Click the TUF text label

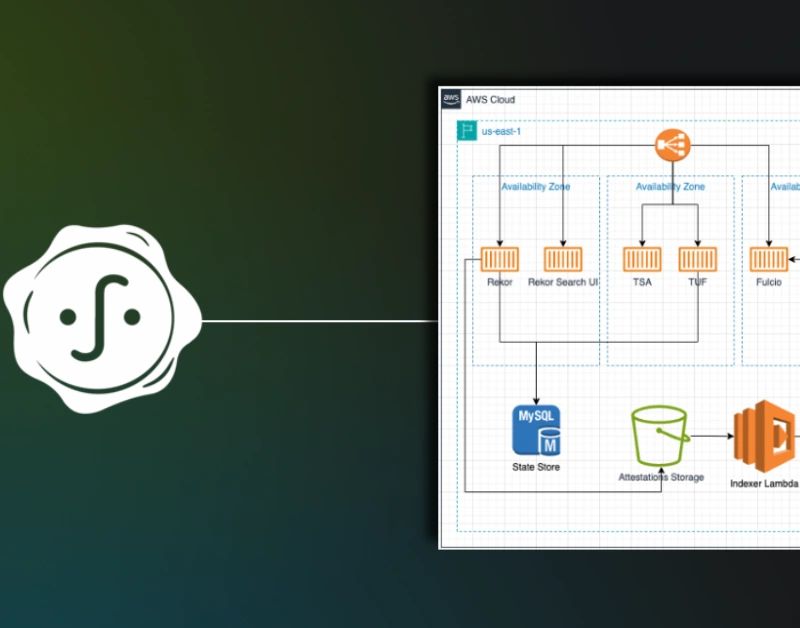click(697, 282)
